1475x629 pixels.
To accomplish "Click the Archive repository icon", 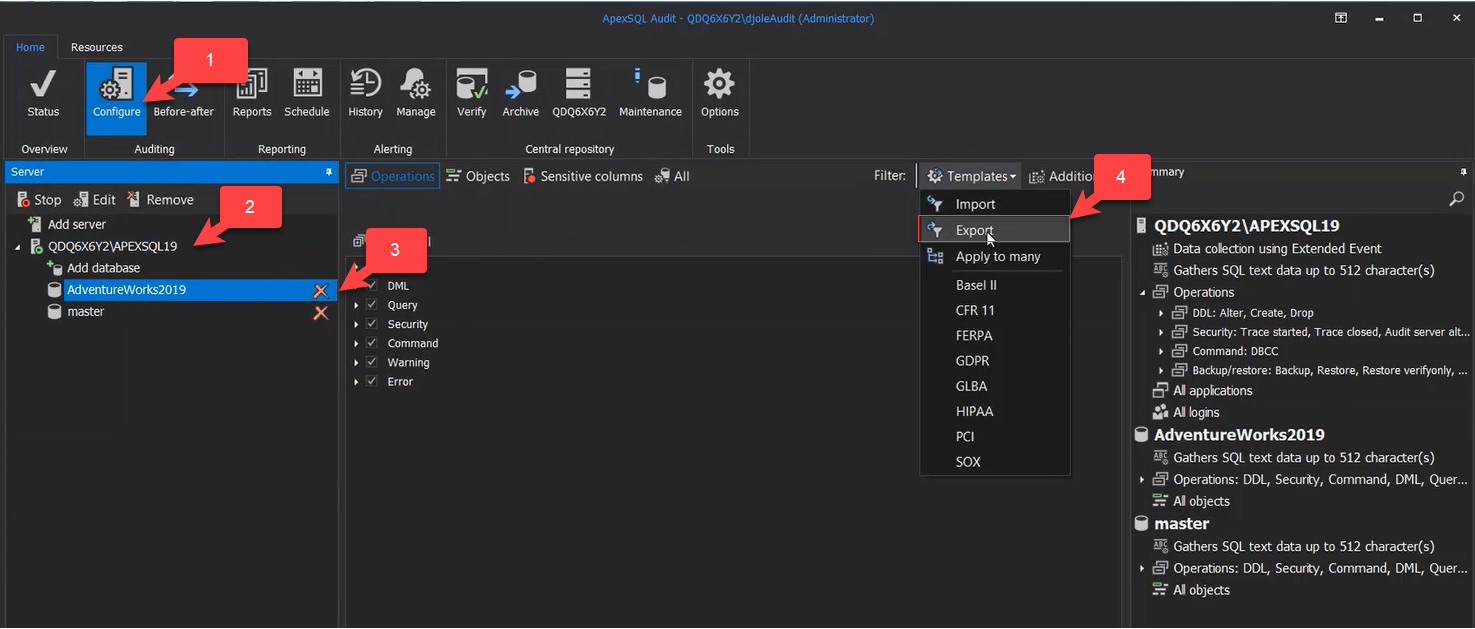I will tap(521, 94).
